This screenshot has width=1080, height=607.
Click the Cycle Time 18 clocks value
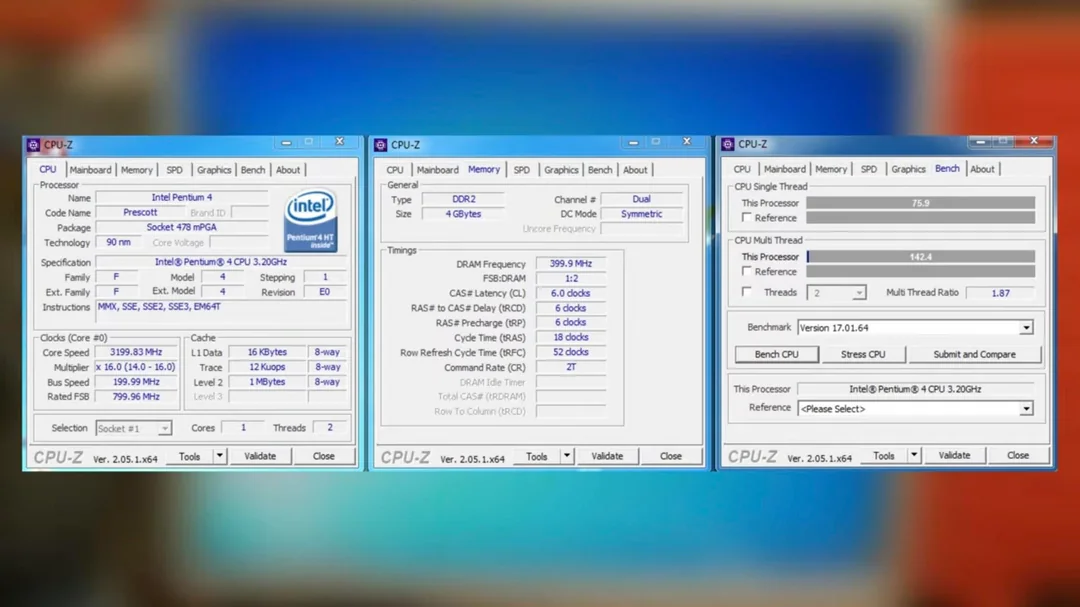571,338
